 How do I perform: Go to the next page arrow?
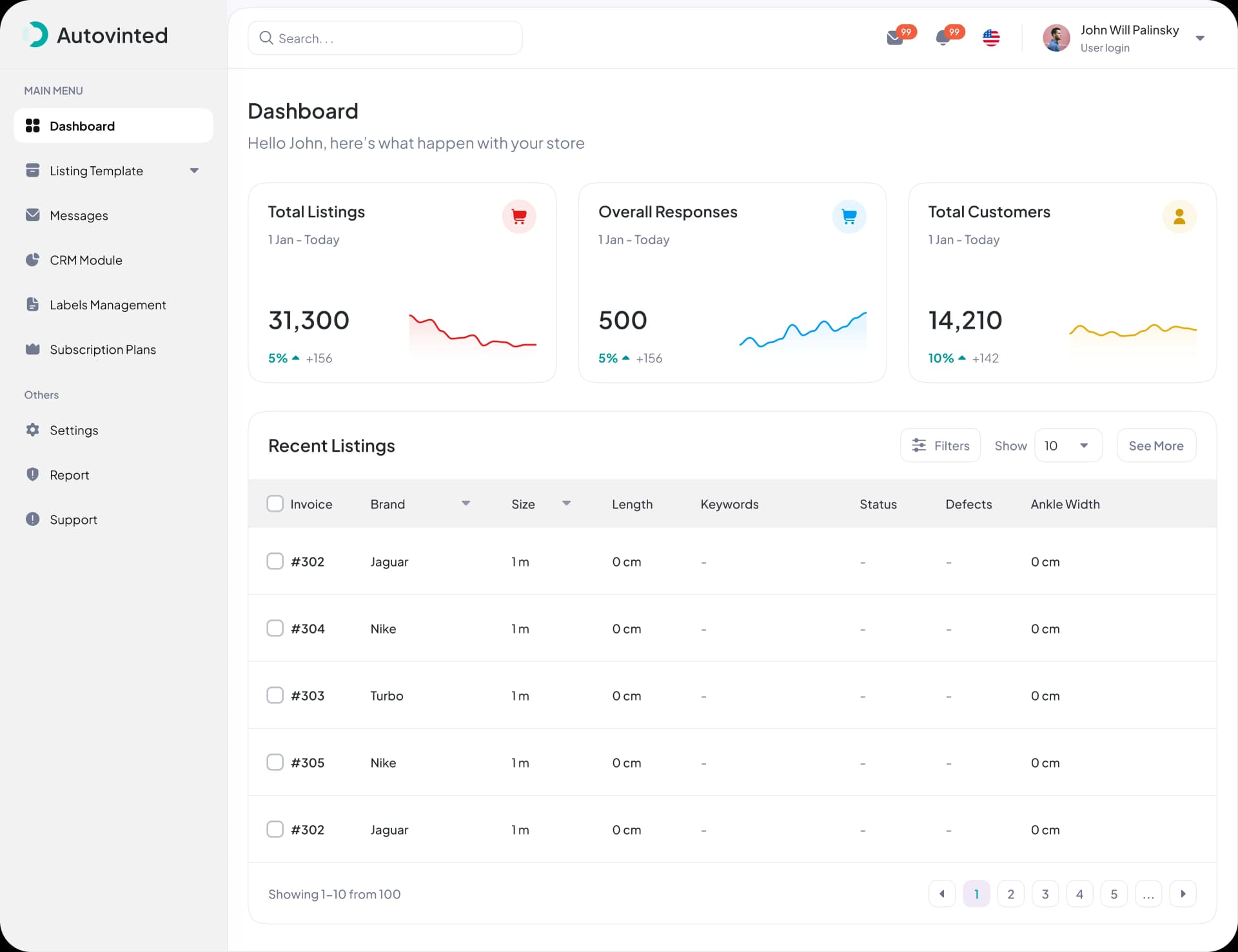coord(1183,894)
